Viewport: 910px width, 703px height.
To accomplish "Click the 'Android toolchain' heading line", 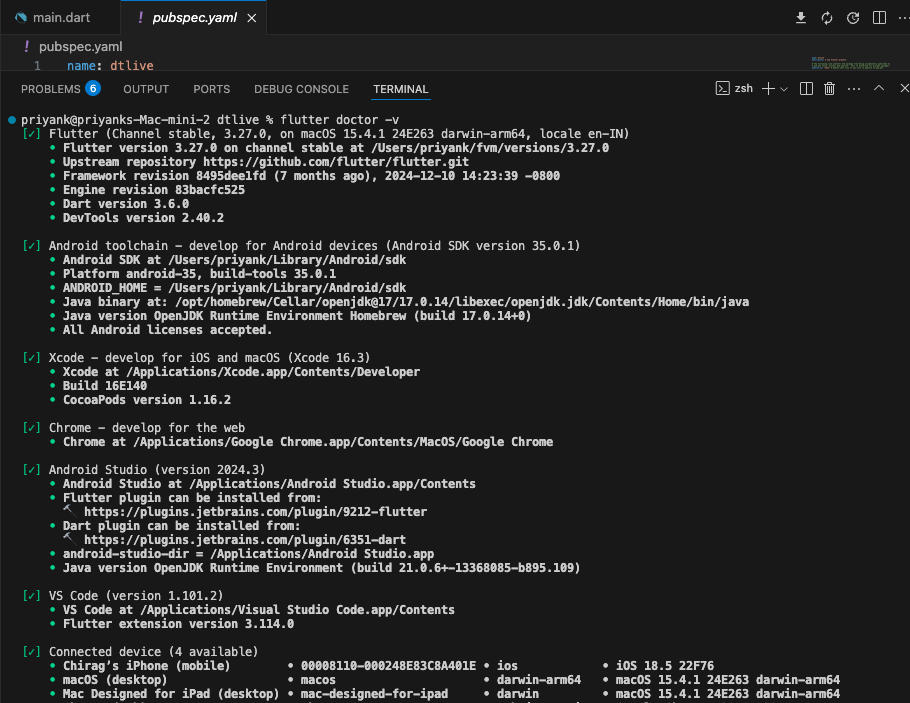I will click(x=314, y=246).
